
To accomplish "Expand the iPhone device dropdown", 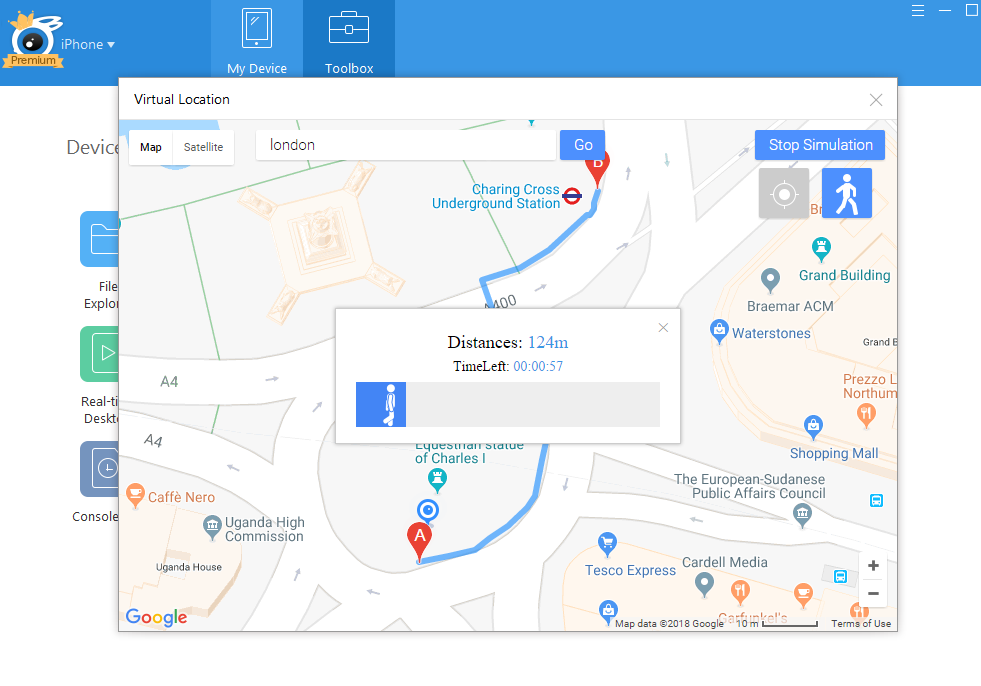I will (x=88, y=44).
